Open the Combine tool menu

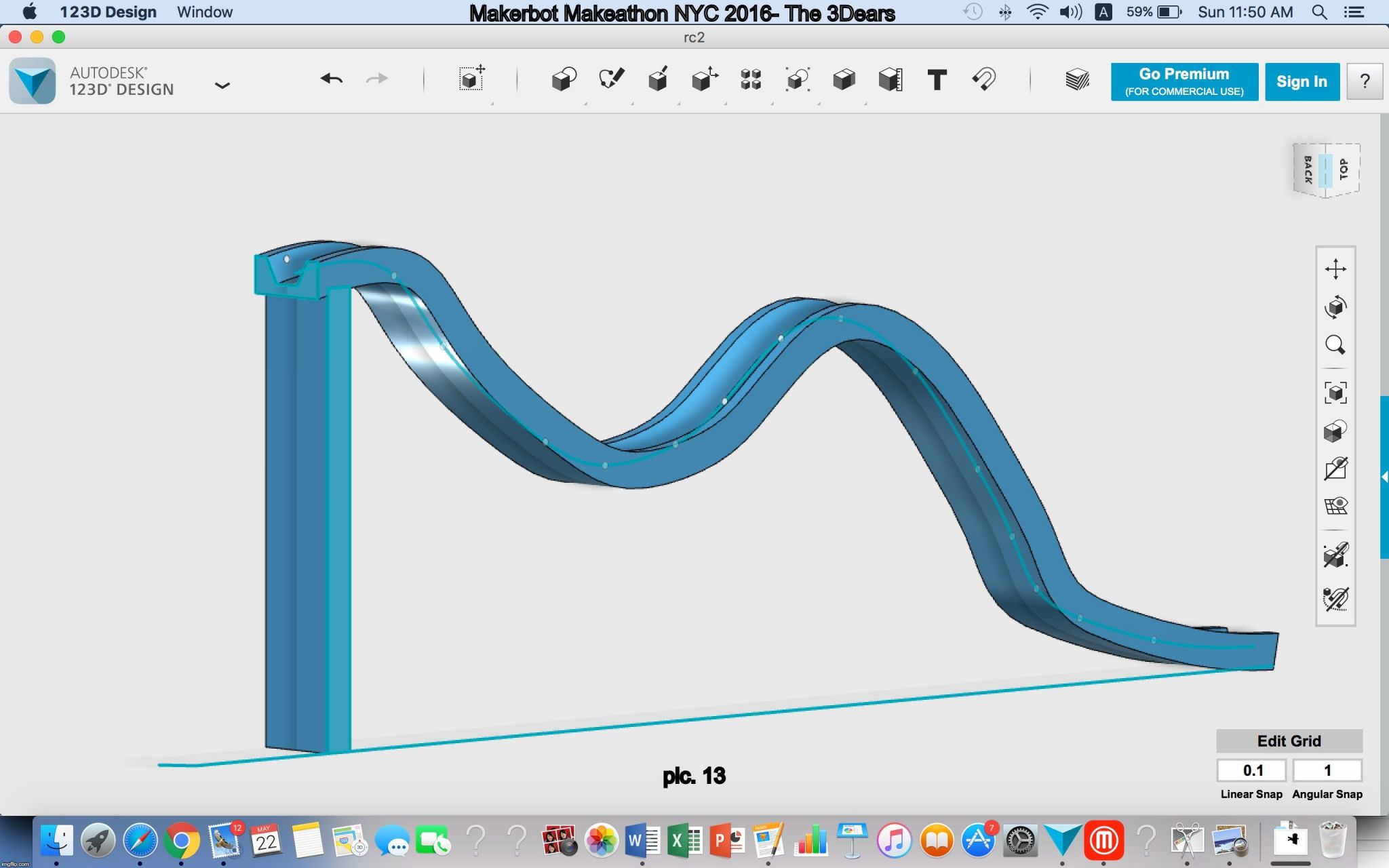[x=844, y=79]
